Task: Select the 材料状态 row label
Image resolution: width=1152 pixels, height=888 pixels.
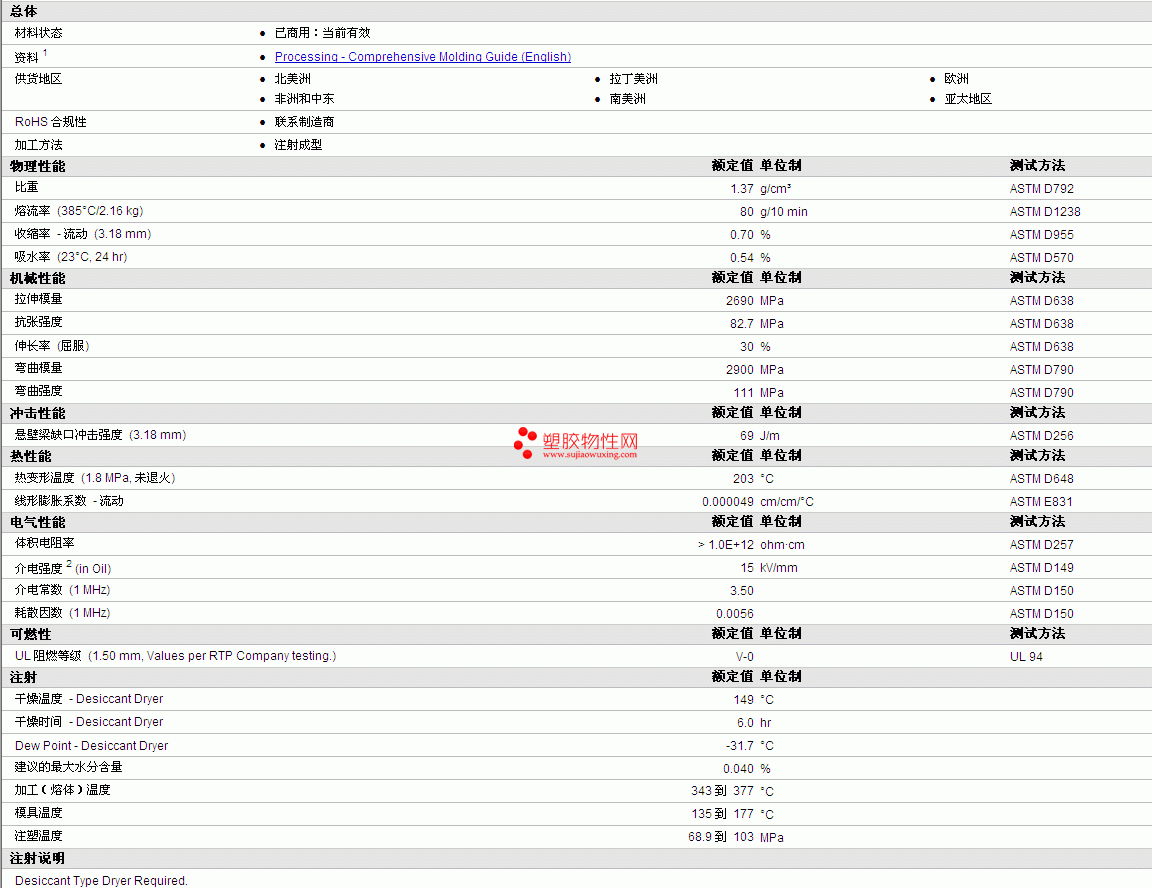Action: click(x=38, y=33)
